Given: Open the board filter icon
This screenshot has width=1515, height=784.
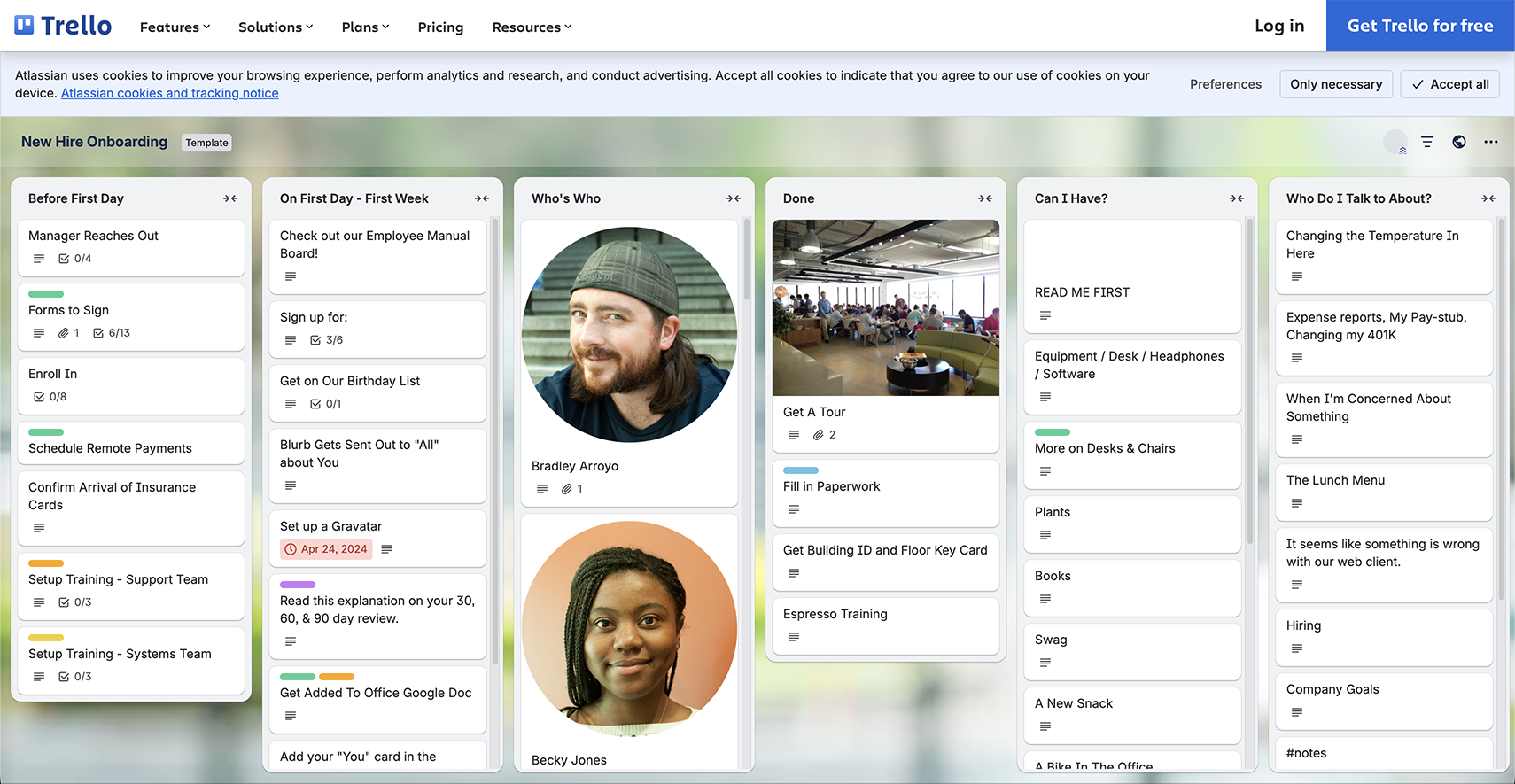Looking at the screenshot, I should point(1427,142).
